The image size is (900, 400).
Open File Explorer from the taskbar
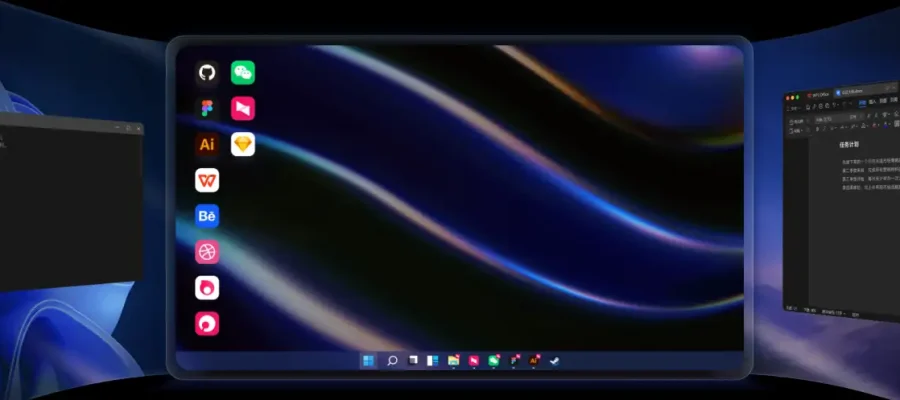coord(453,361)
